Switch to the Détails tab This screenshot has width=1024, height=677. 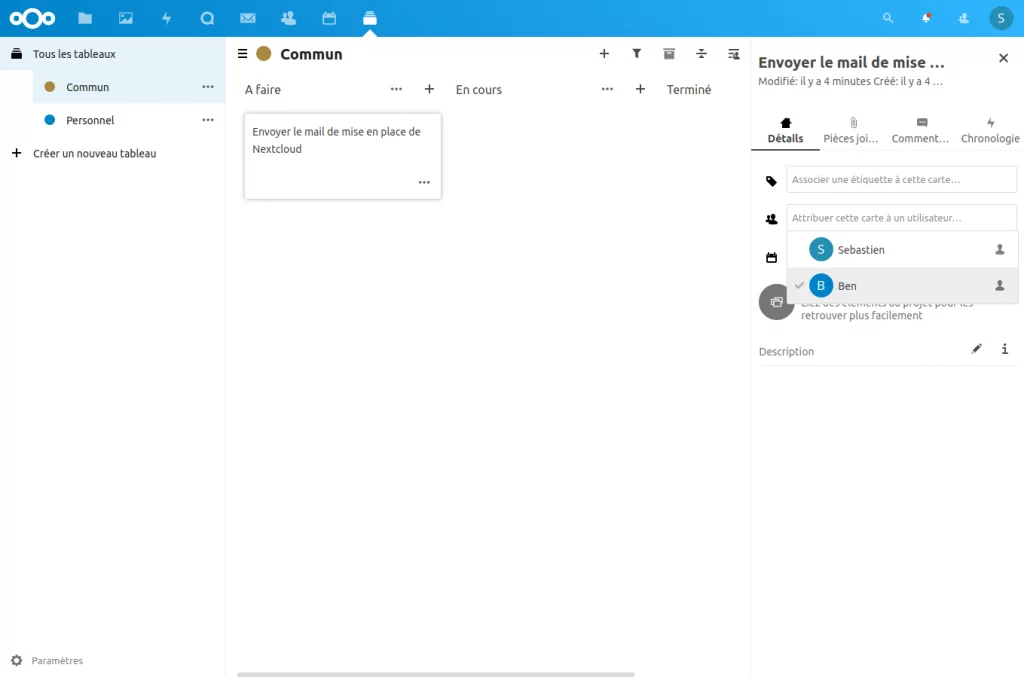pos(785,131)
